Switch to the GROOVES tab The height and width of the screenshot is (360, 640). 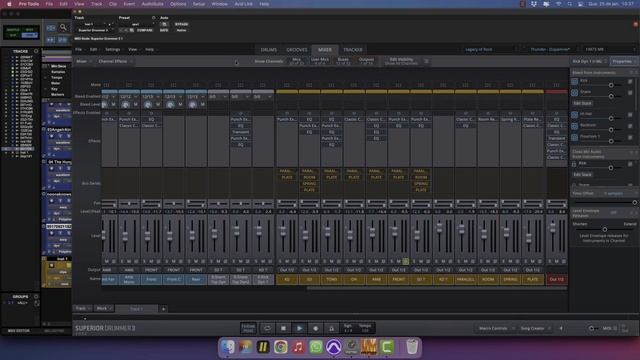tap(297, 50)
